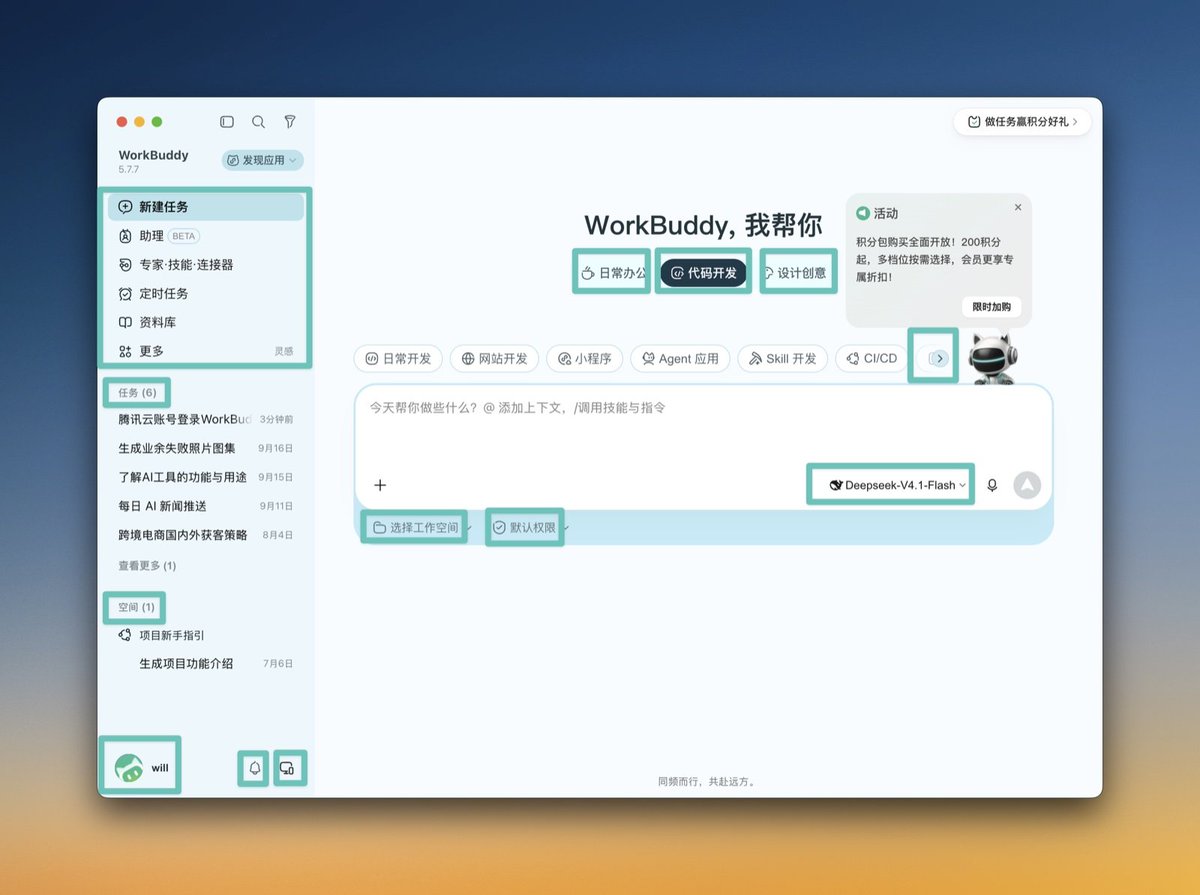The image size is (1200, 895).
Task: Choose the 网站开发 preset chip
Action: pos(494,358)
